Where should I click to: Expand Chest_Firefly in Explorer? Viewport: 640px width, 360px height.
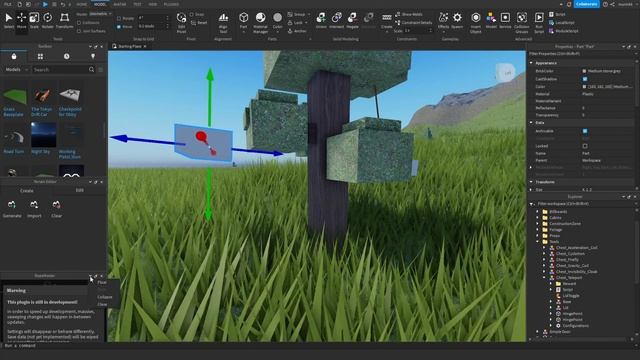point(544,260)
